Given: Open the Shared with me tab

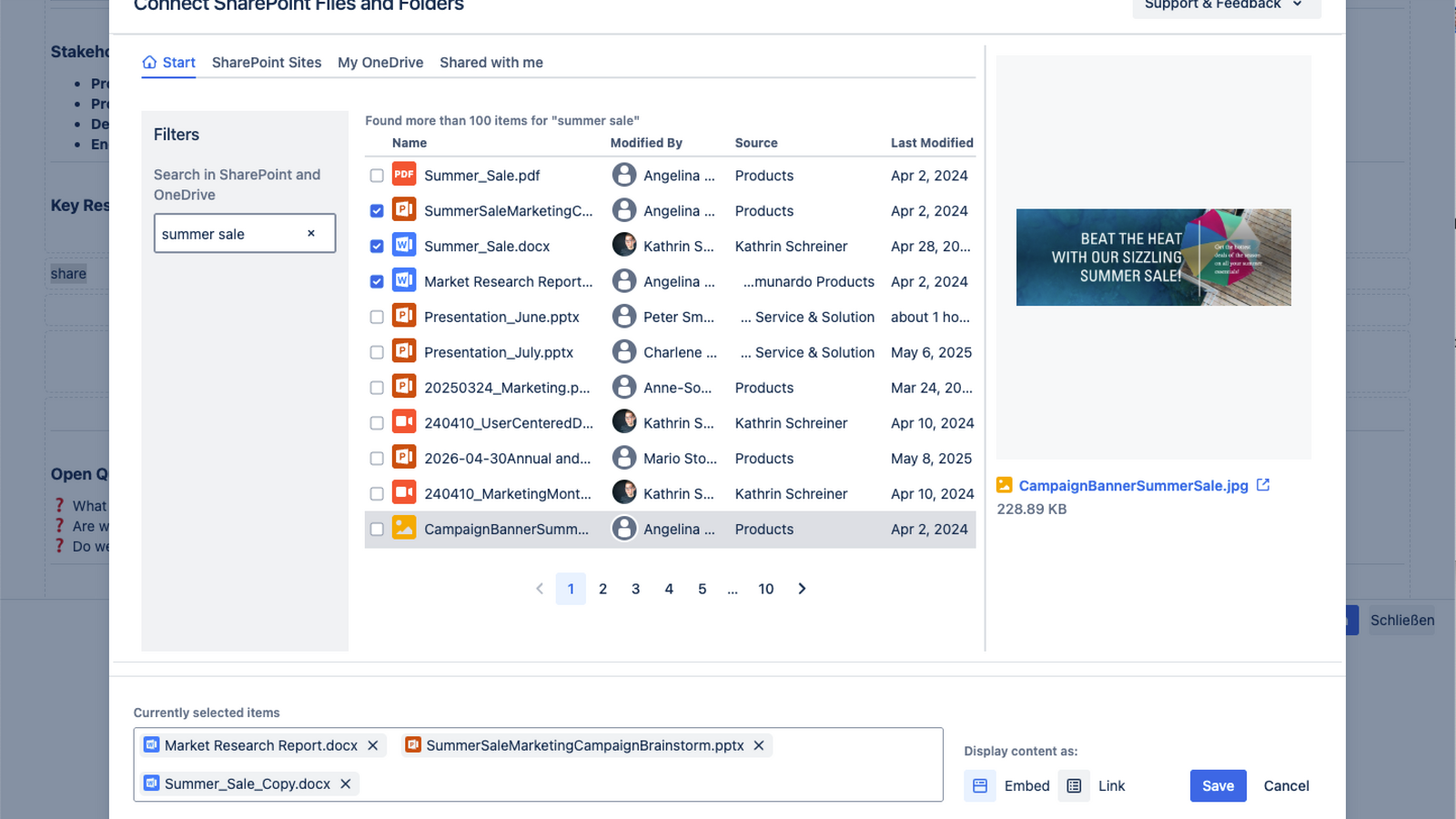Looking at the screenshot, I should 491,63.
